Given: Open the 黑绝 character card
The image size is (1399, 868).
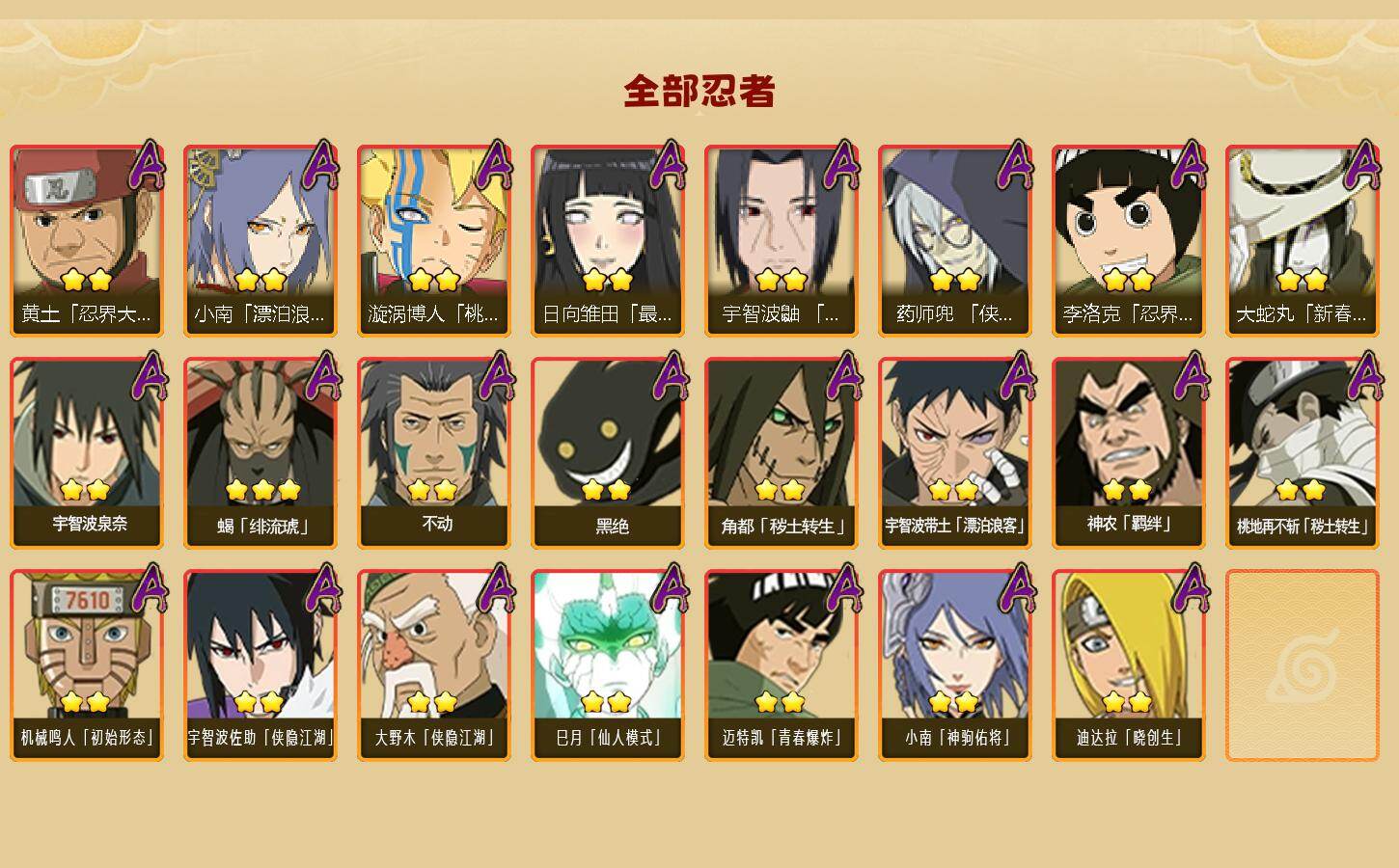Looking at the screenshot, I should coord(608,452).
